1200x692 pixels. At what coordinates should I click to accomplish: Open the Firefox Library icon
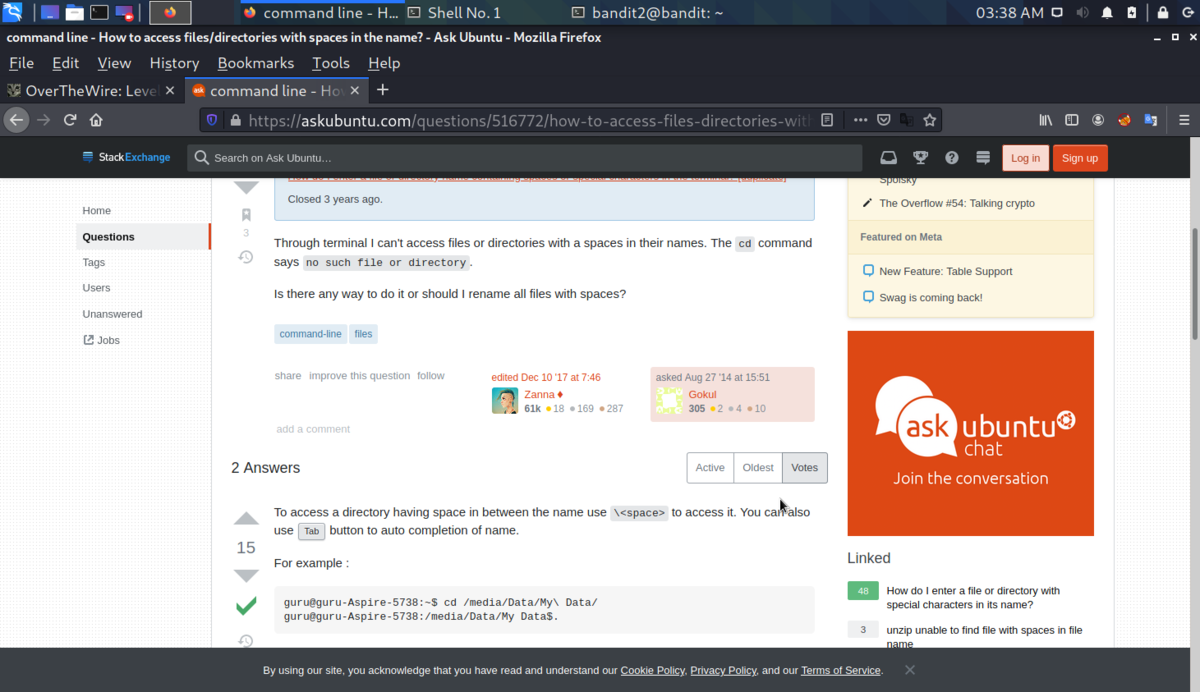[1046, 120]
